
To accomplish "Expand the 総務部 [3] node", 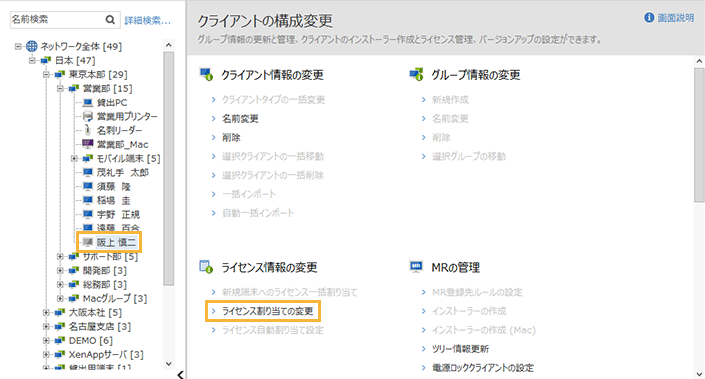I will pyautogui.click(x=60, y=284).
